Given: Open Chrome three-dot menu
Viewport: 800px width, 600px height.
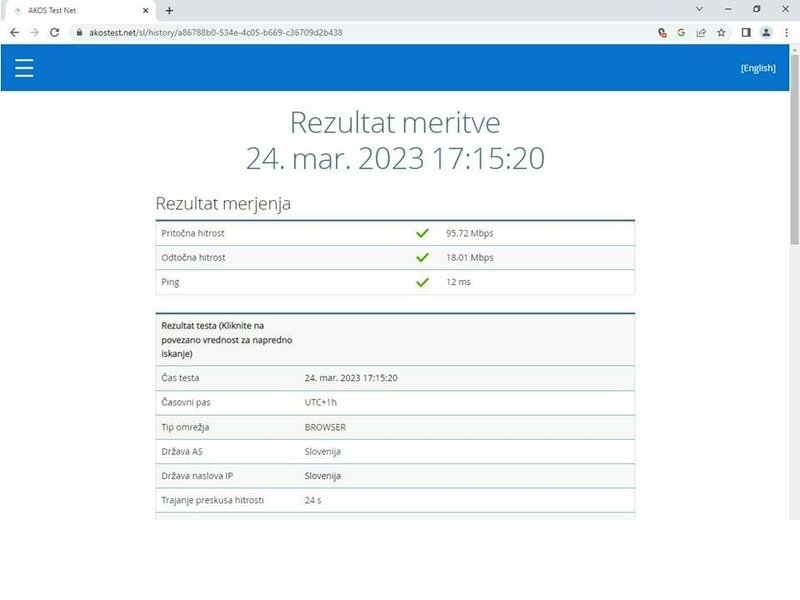Looking at the screenshot, I should tap(786, 32).
